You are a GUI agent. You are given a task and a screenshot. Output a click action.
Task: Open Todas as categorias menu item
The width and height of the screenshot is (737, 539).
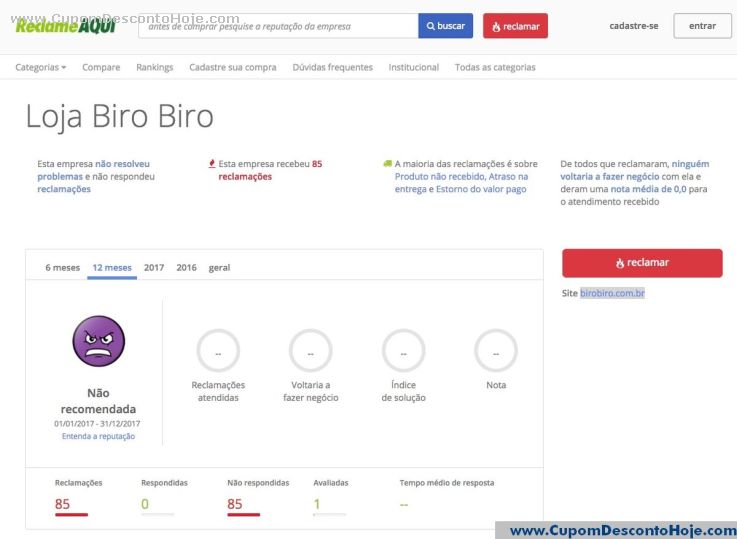tap(495, 67)
